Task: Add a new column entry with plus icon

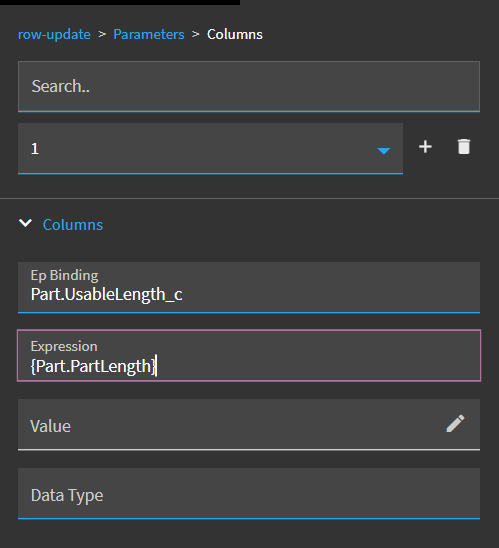Action: coord(425,147)
